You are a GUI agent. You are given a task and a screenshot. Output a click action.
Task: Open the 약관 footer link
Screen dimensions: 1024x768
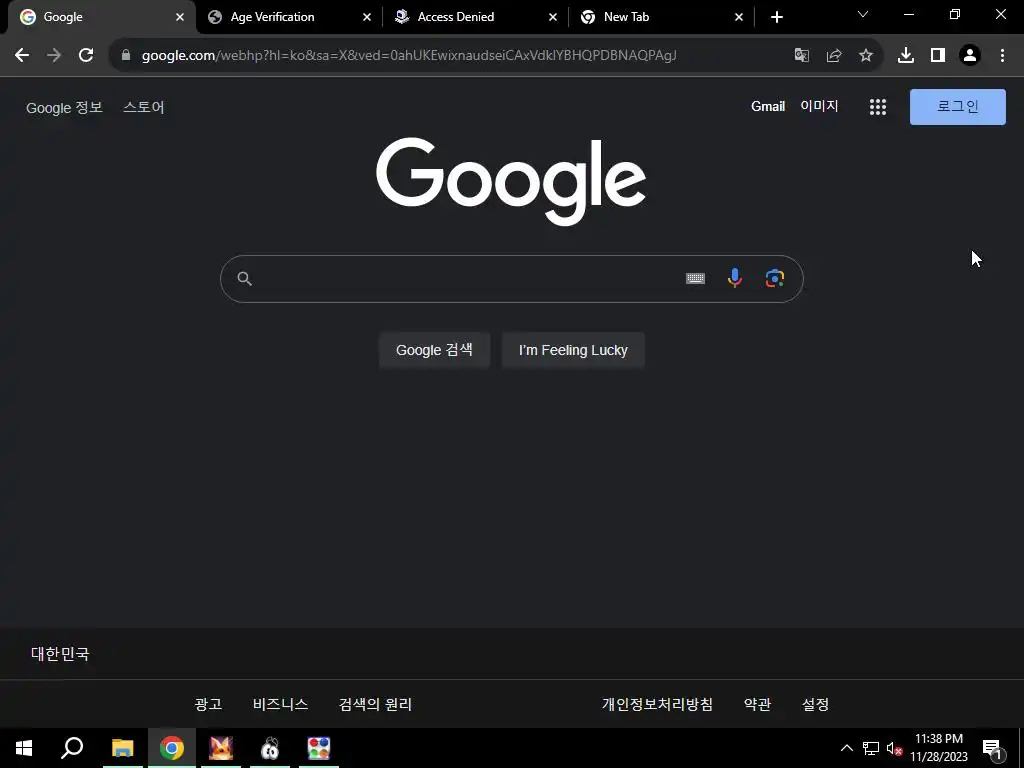tap(757, 704)
